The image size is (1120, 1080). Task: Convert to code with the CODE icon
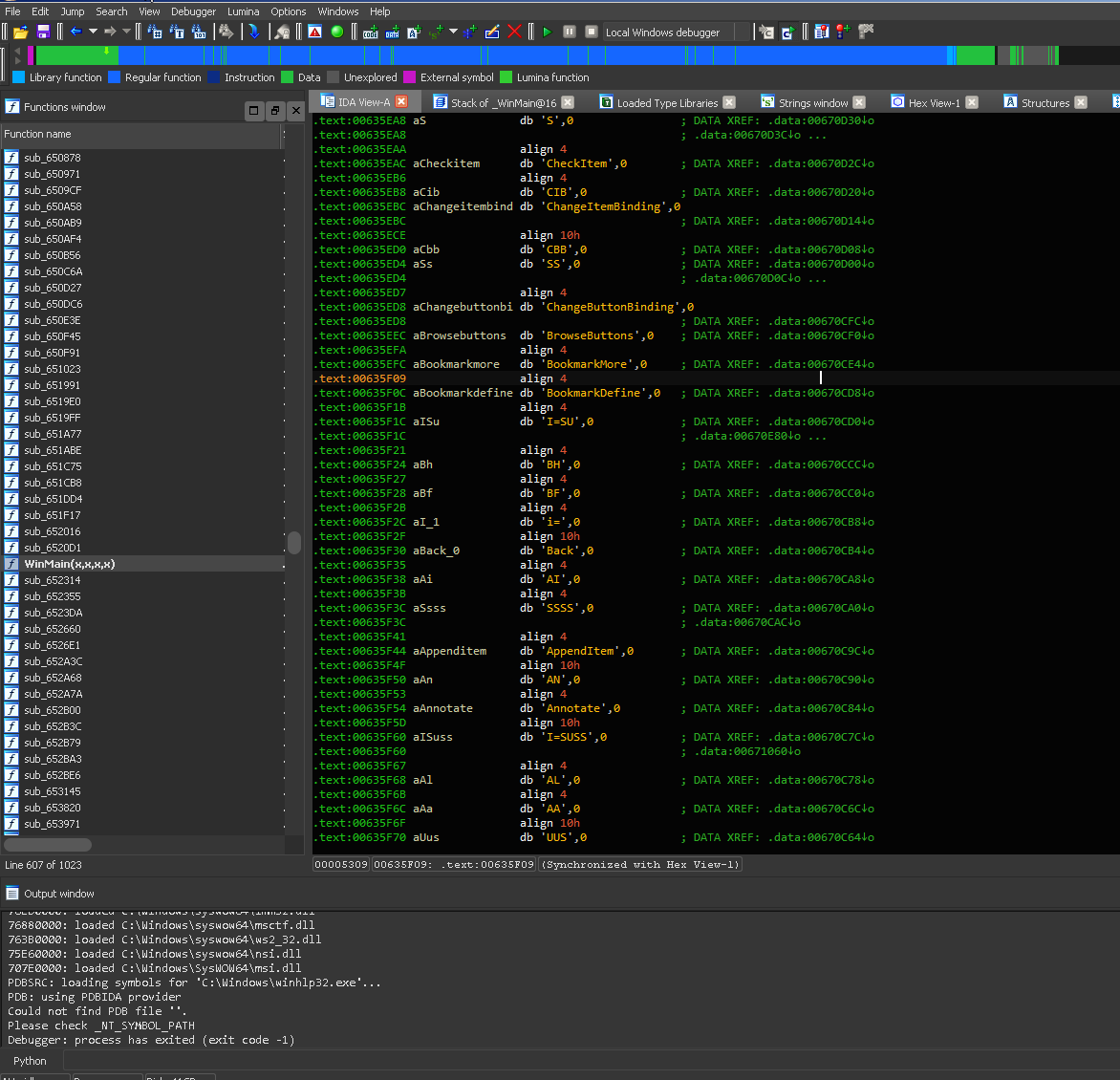click(x=370, y=32)
